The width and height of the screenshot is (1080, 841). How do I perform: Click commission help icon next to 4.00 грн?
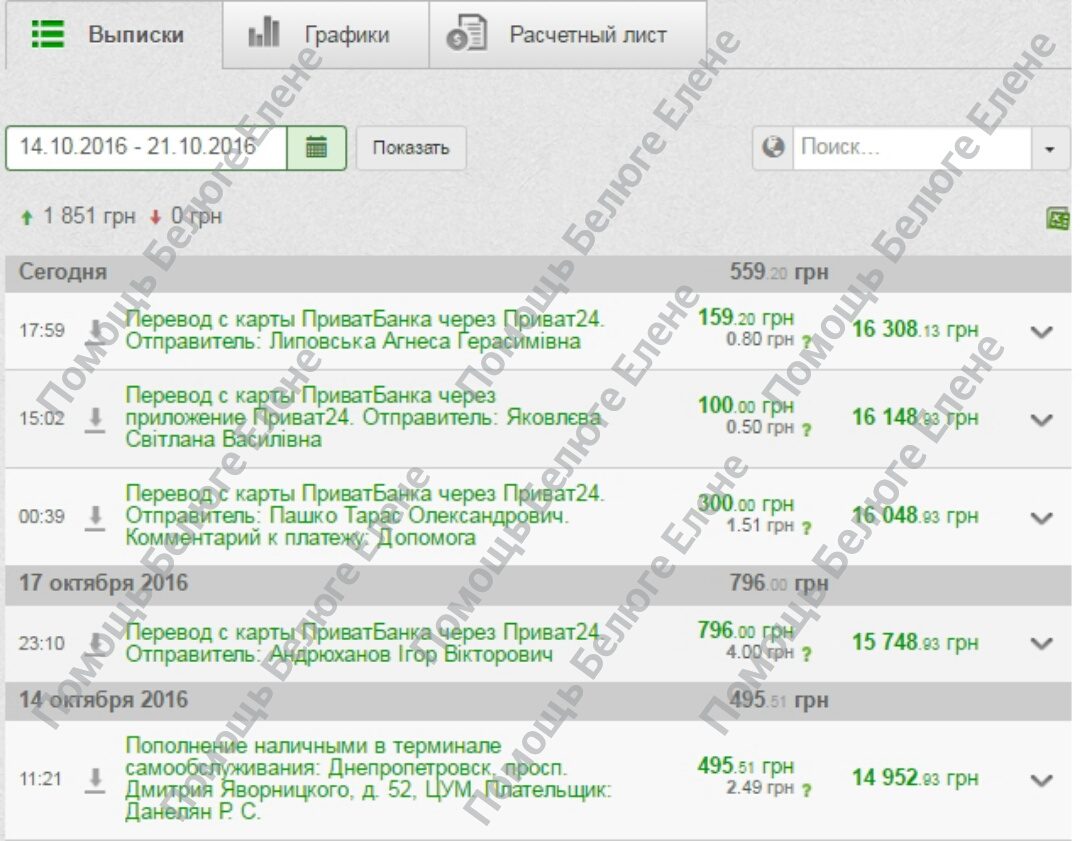(806, 654)
